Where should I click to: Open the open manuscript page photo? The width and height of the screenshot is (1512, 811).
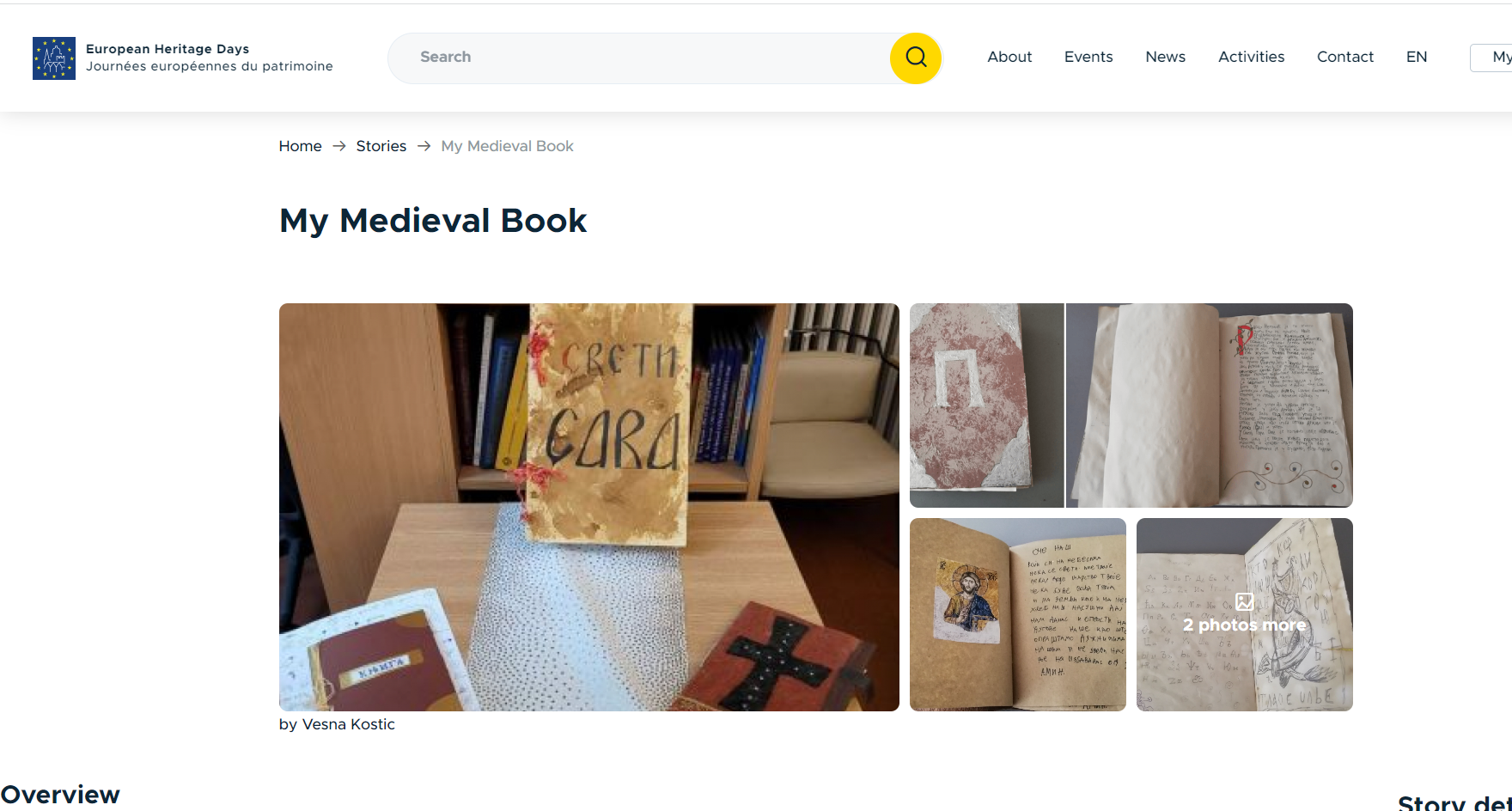pos(1210,405)
